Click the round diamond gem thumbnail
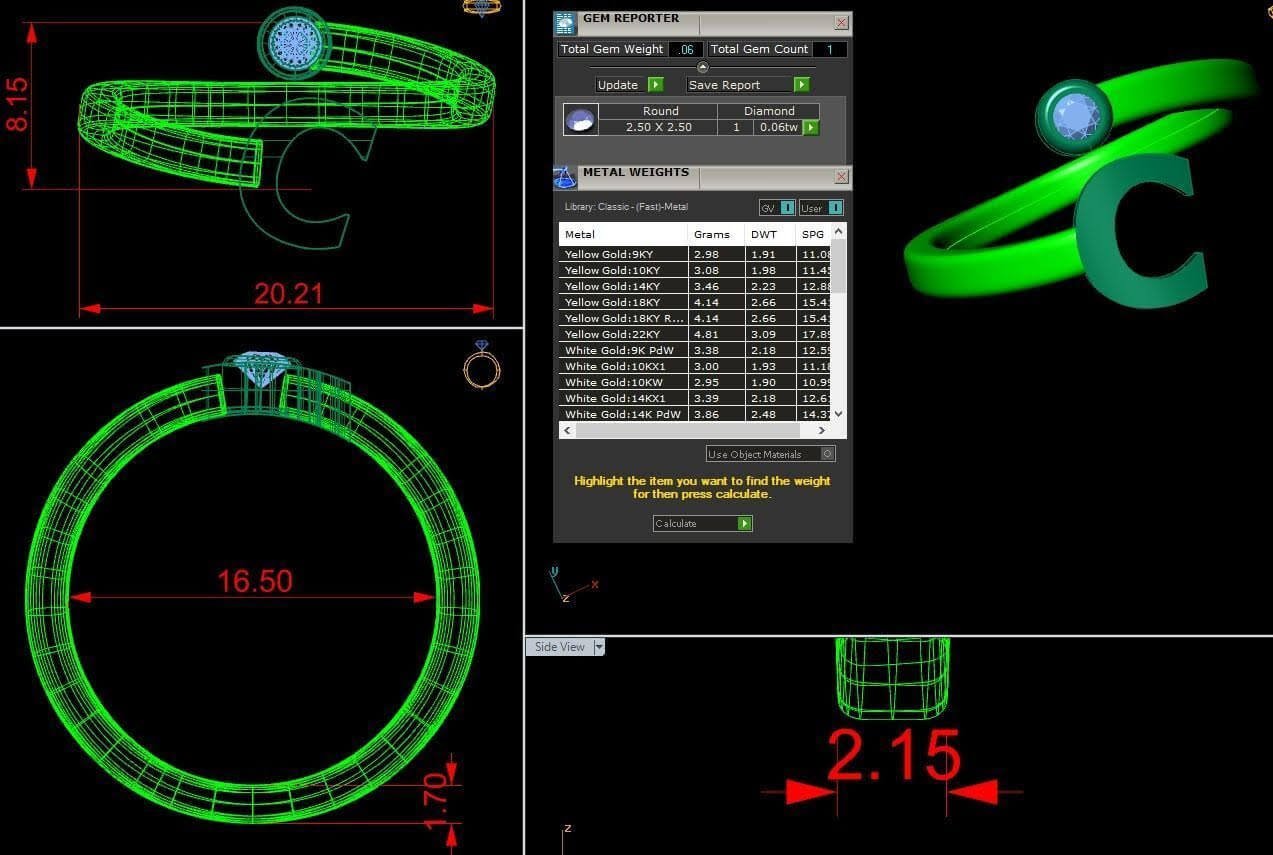 580,120
